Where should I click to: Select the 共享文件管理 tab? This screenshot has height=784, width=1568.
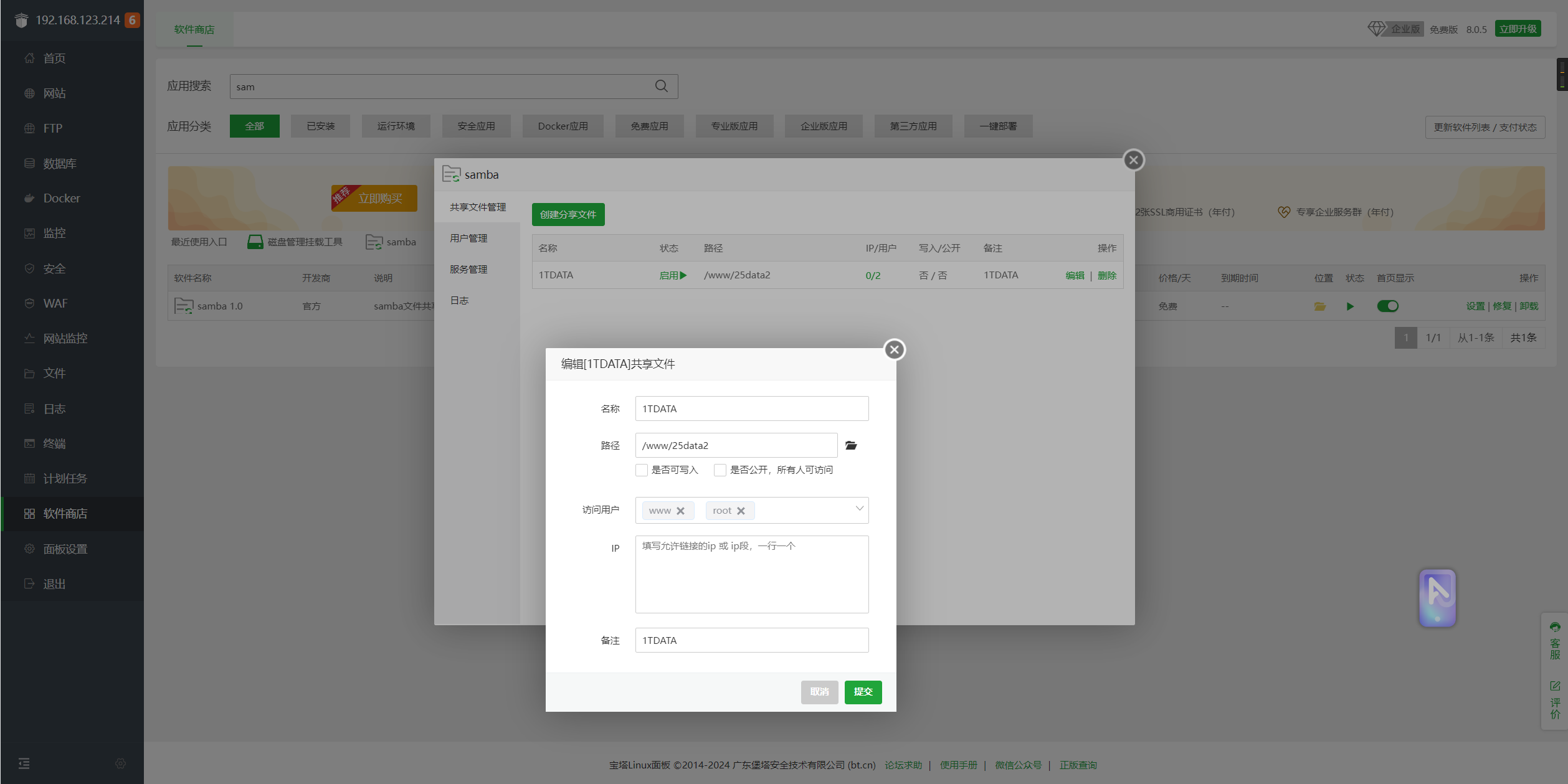pyautogui.click(x=477, y=207)
